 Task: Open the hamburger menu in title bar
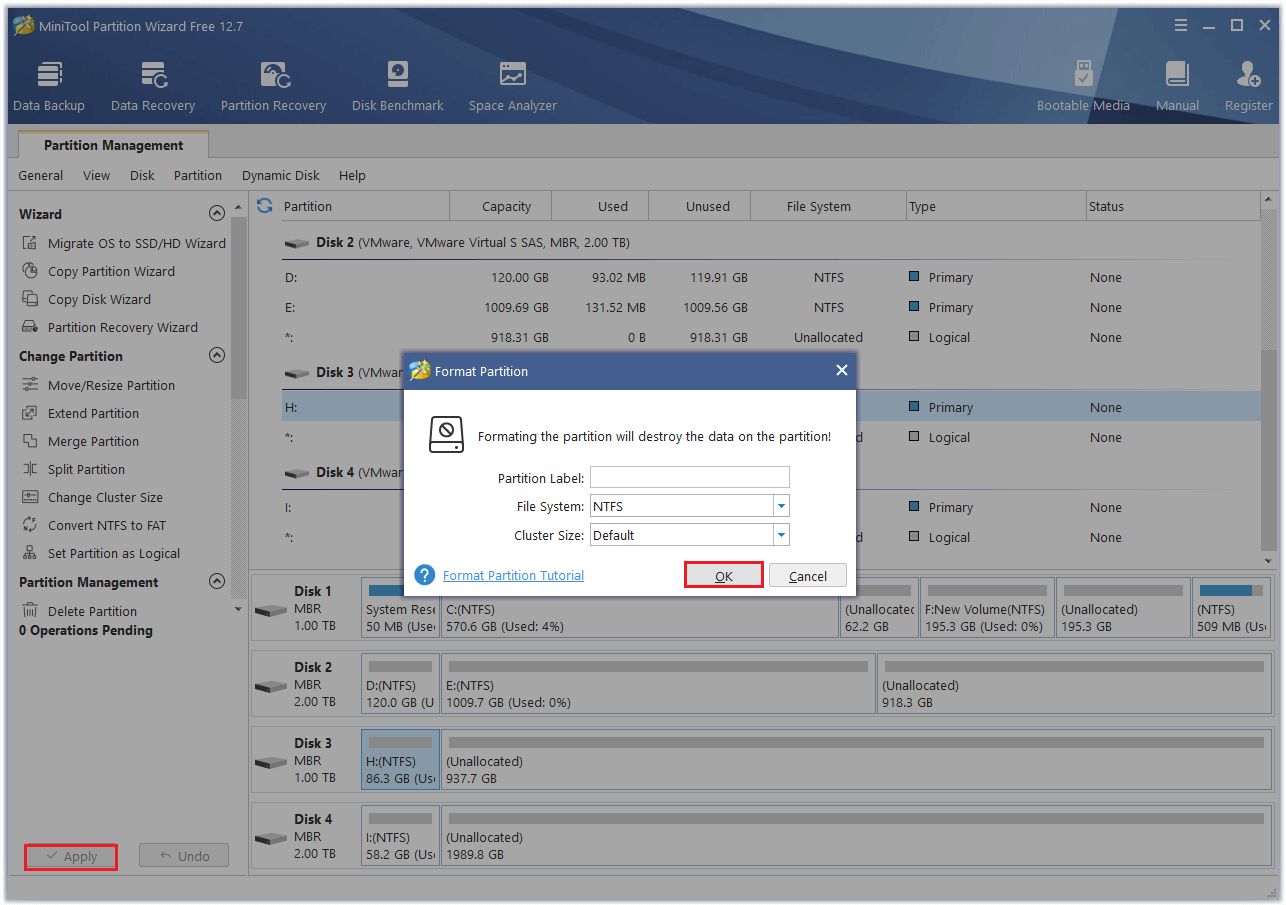1180,25
